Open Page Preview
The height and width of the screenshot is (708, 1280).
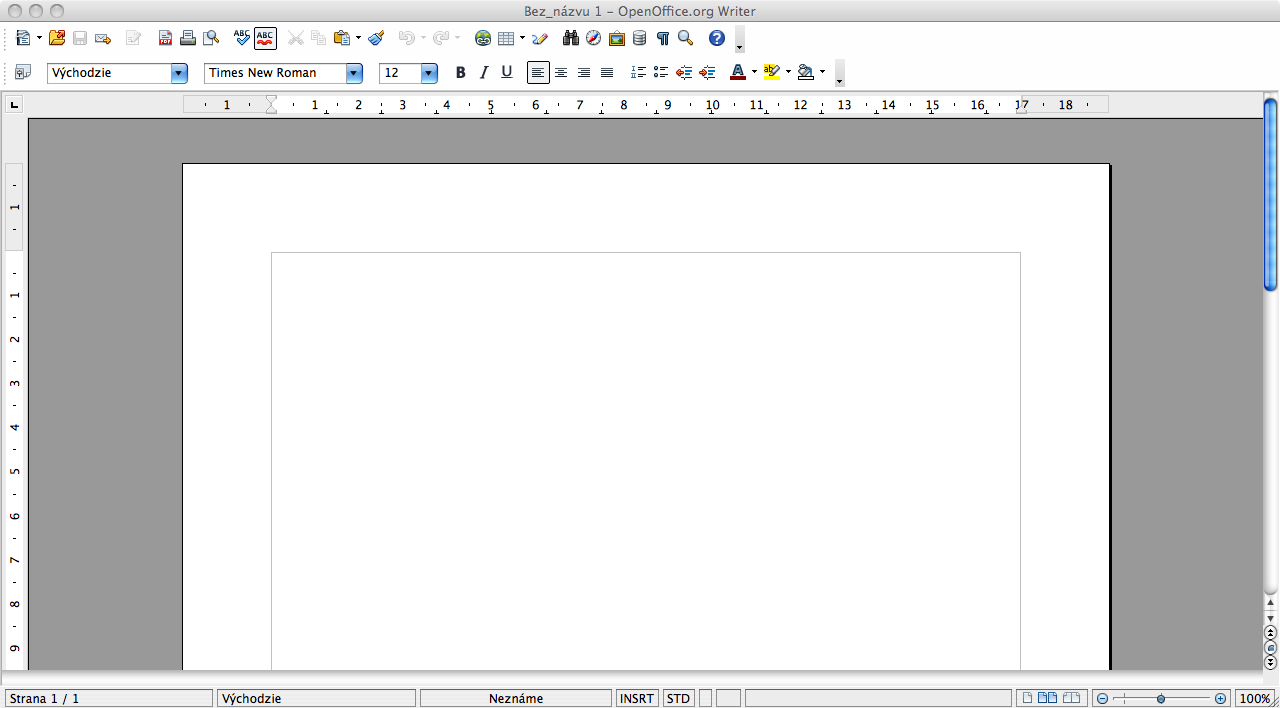211,38
